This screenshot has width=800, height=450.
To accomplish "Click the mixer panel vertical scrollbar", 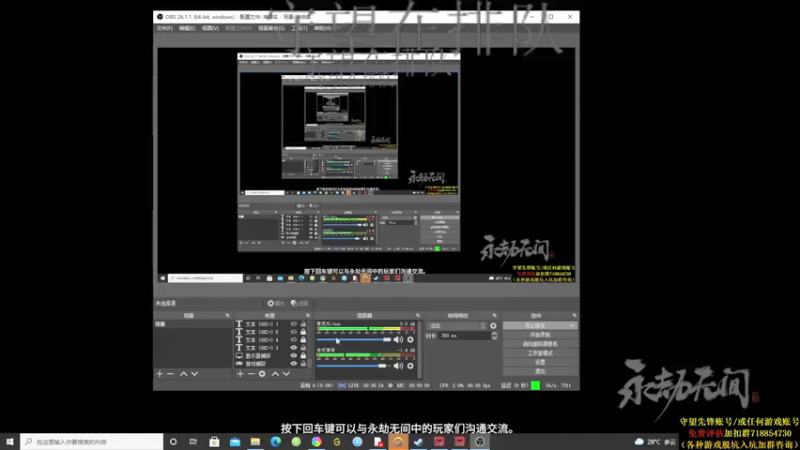I will click(x=420, y=350).
